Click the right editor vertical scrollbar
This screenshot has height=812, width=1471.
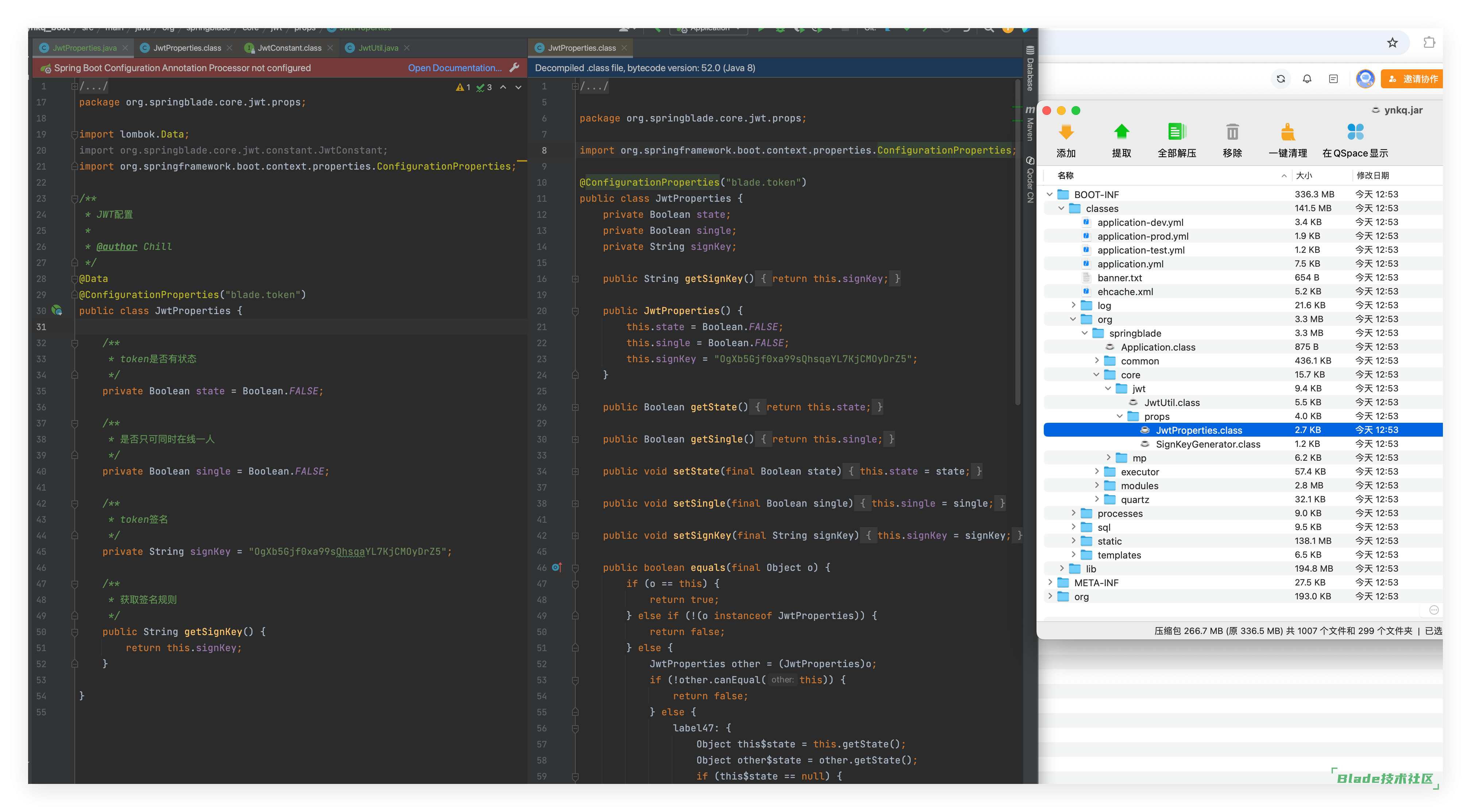click(x=1018, y=243)
